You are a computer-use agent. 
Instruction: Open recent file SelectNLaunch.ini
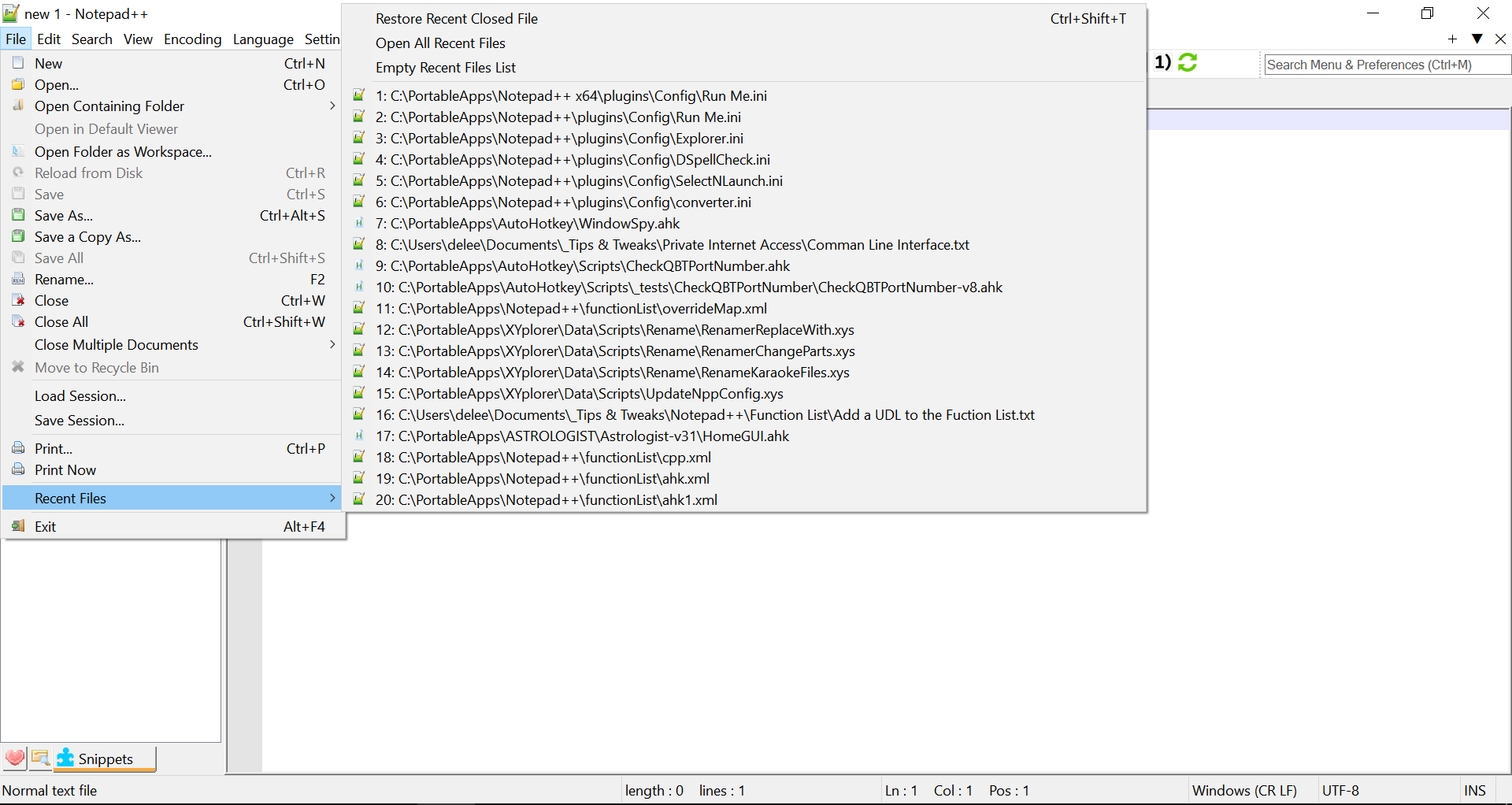[745, 180]
